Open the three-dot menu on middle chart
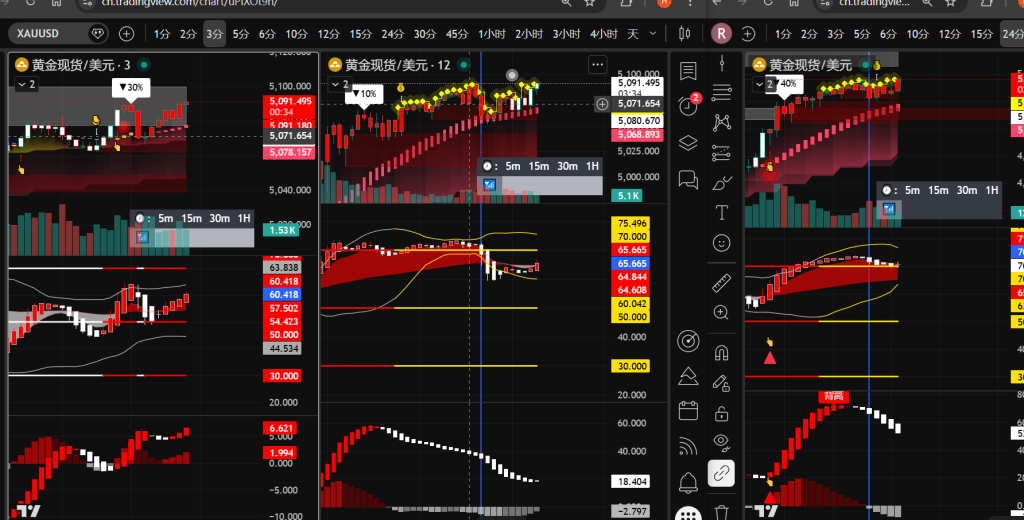 [x=597, y=65]
